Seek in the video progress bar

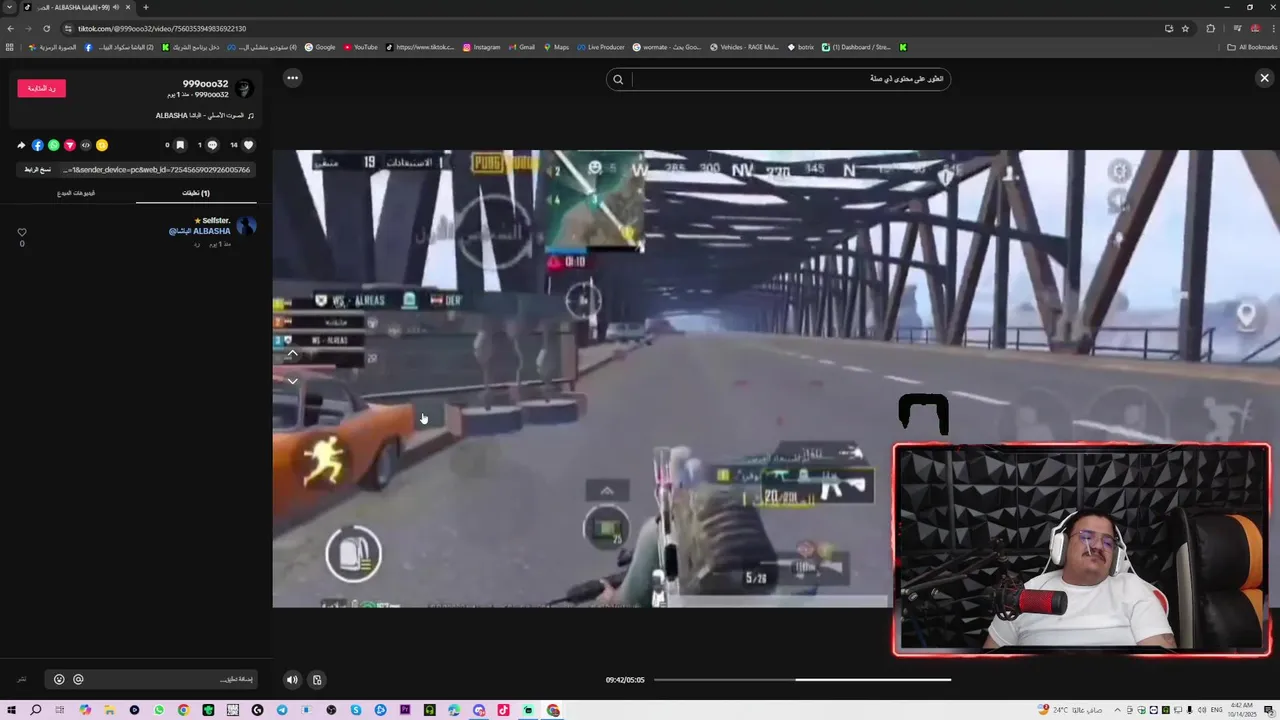point(802,680)
